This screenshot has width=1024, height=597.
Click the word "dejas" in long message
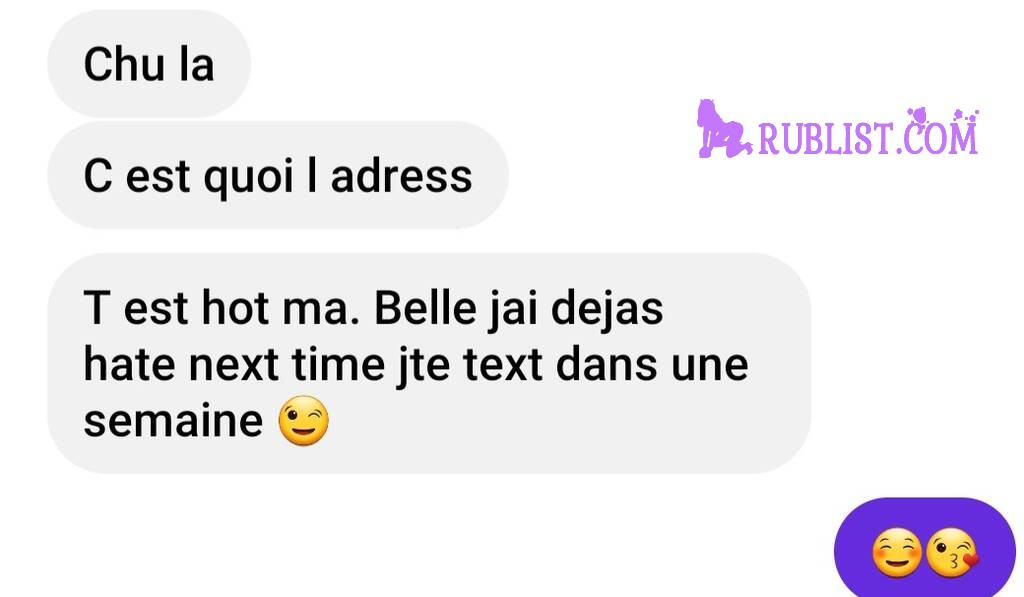[x=607, y=308]
